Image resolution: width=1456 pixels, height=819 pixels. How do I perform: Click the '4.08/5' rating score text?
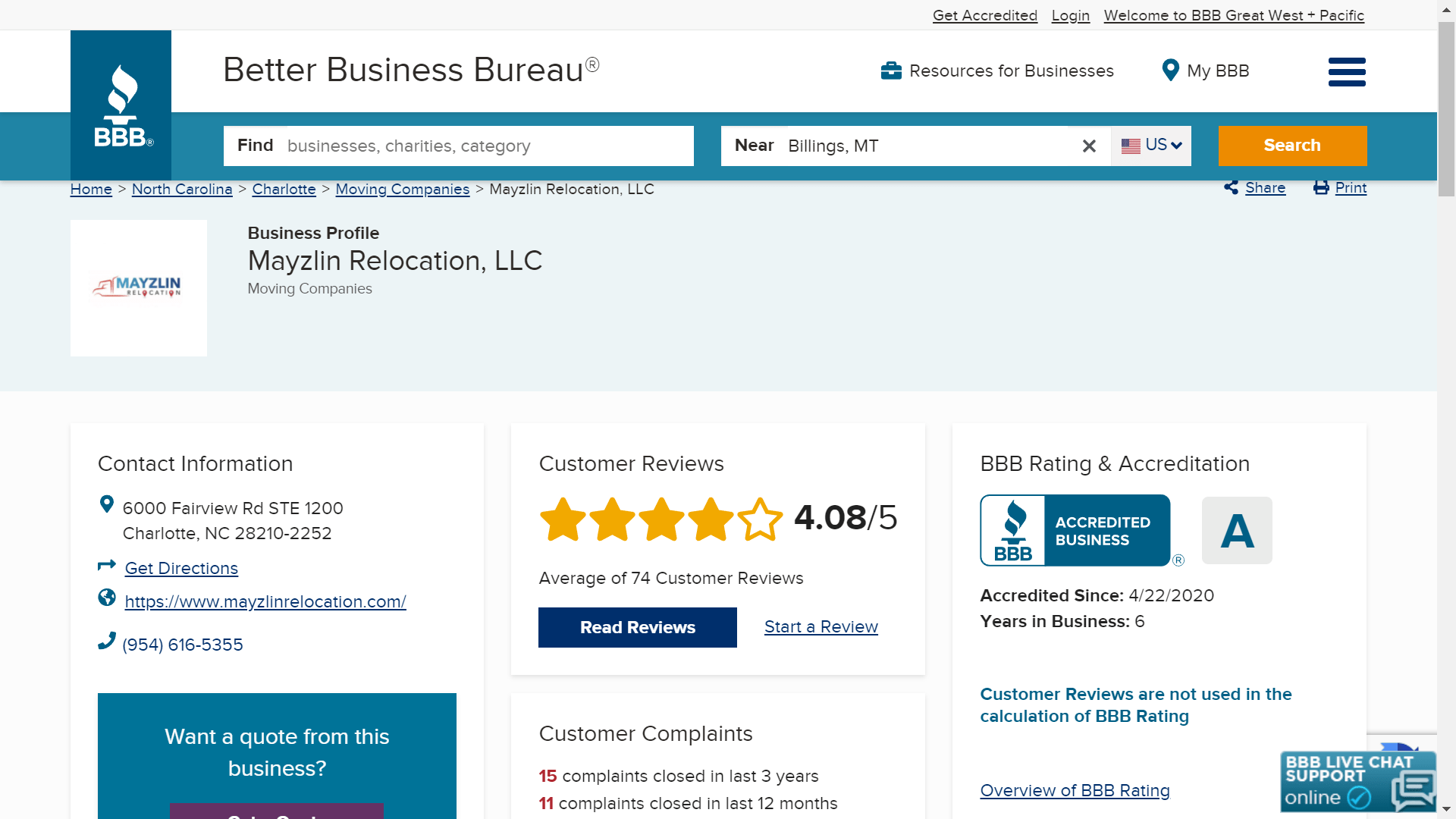click(846, 518)
